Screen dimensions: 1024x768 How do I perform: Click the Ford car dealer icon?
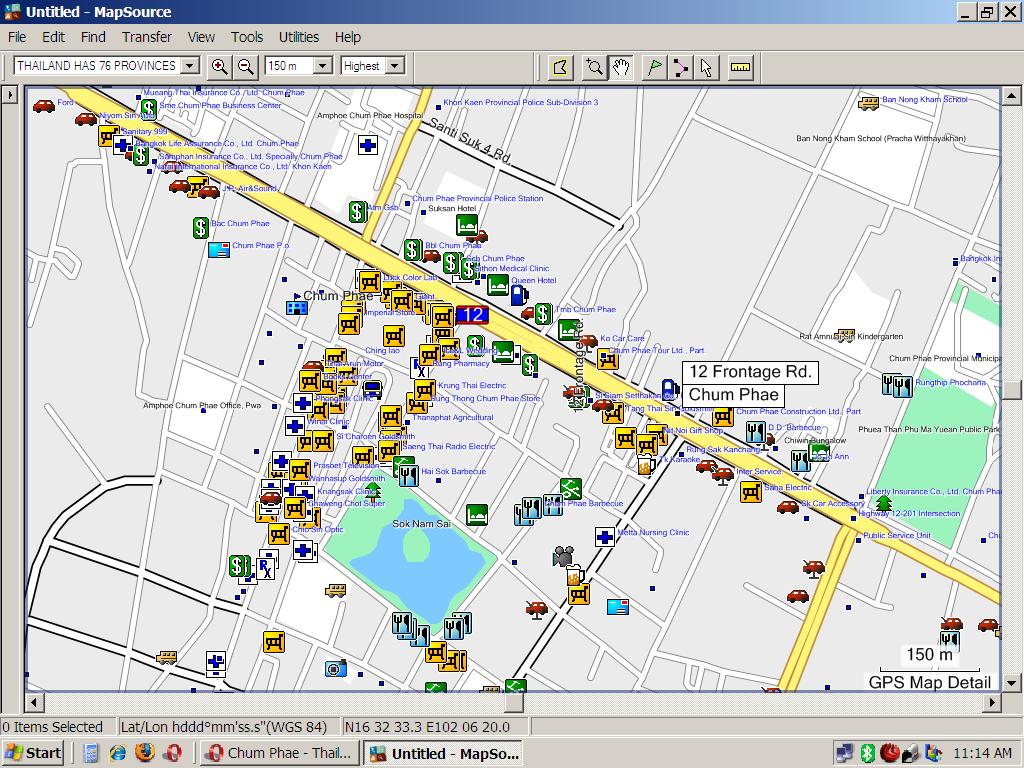[x=44, y=106]
